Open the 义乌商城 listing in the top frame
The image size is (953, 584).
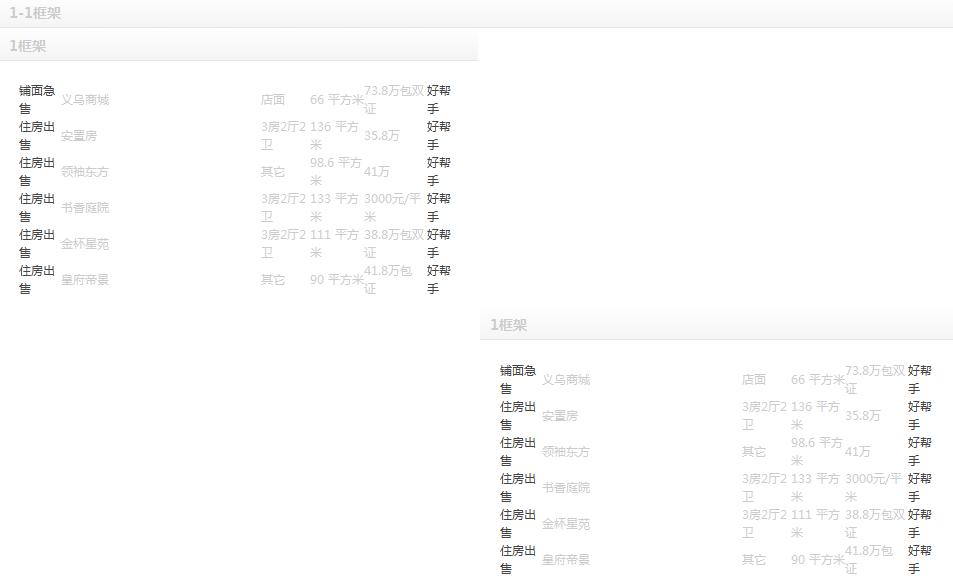coord(87,99)
